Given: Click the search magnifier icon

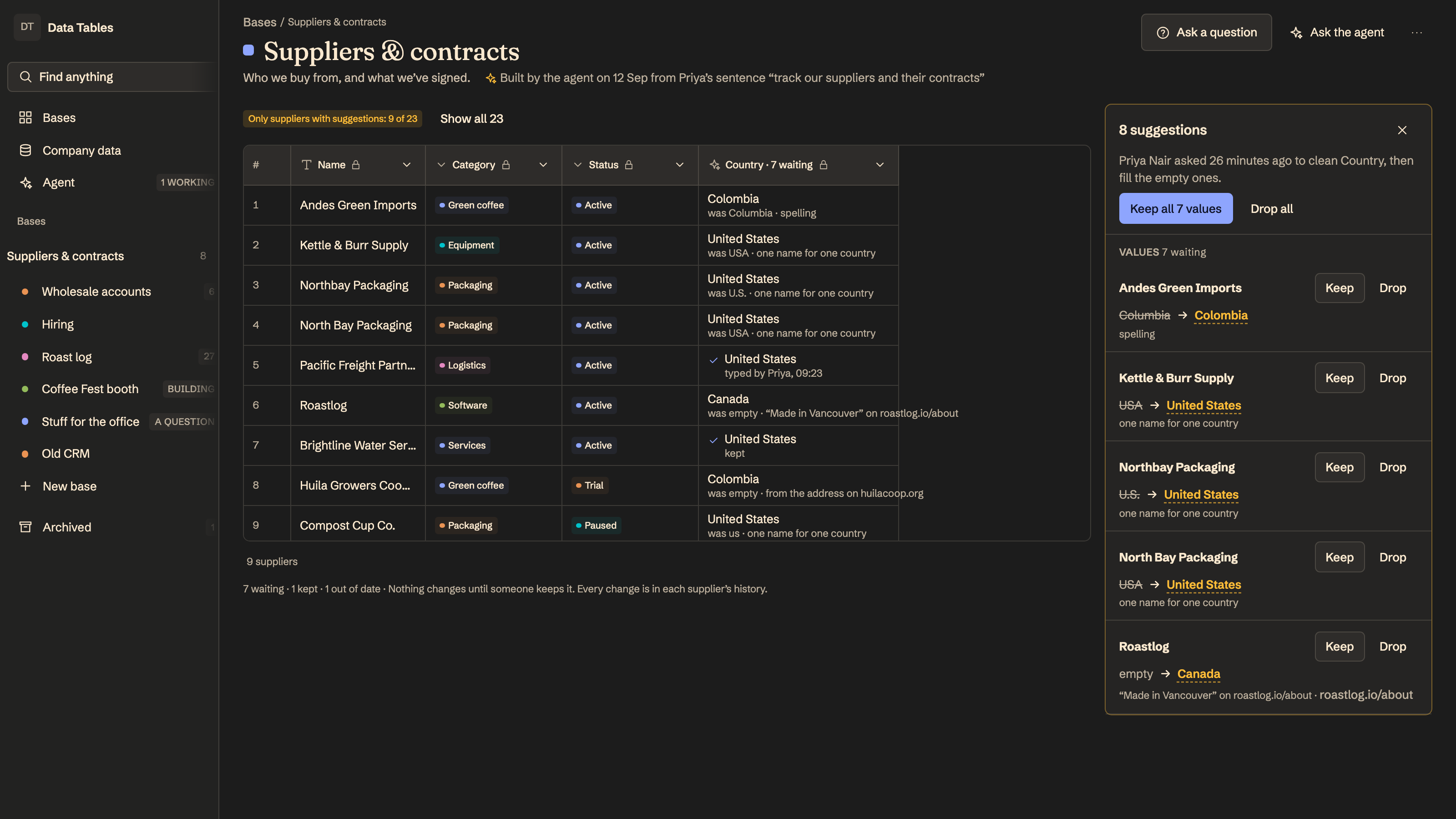Looking at the screenshot, I should 25,77.
